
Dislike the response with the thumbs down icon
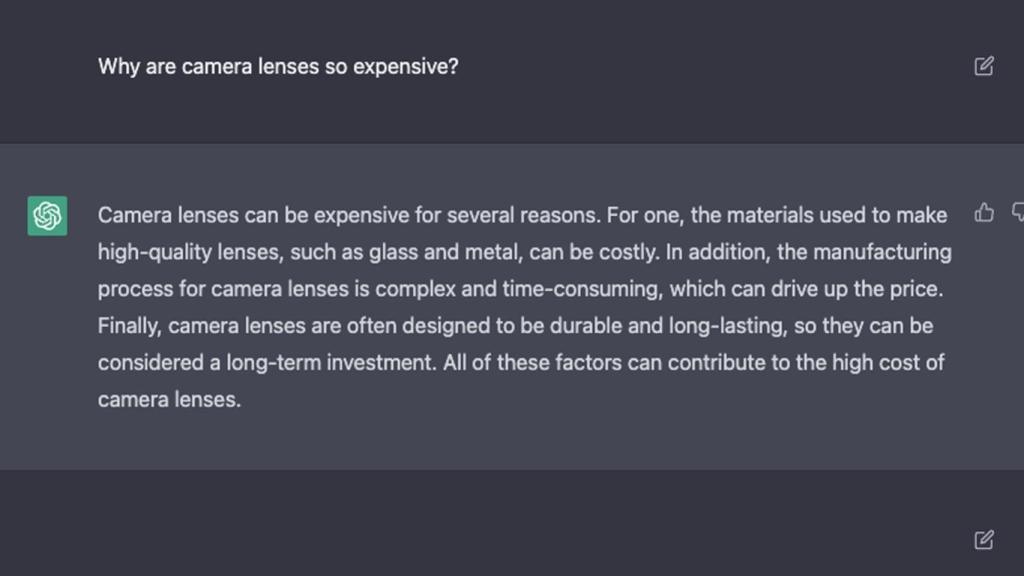coord(1018,212)
